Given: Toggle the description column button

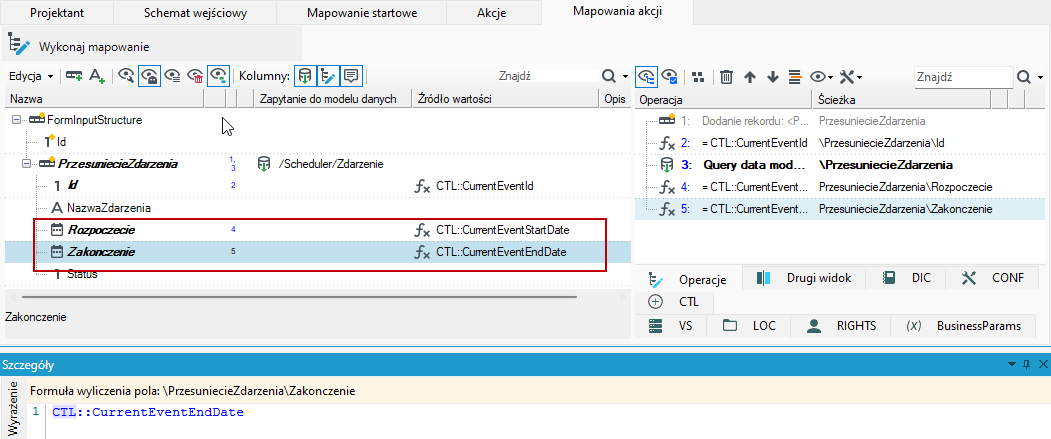Looking at the screenshot, I should point(351,76).
